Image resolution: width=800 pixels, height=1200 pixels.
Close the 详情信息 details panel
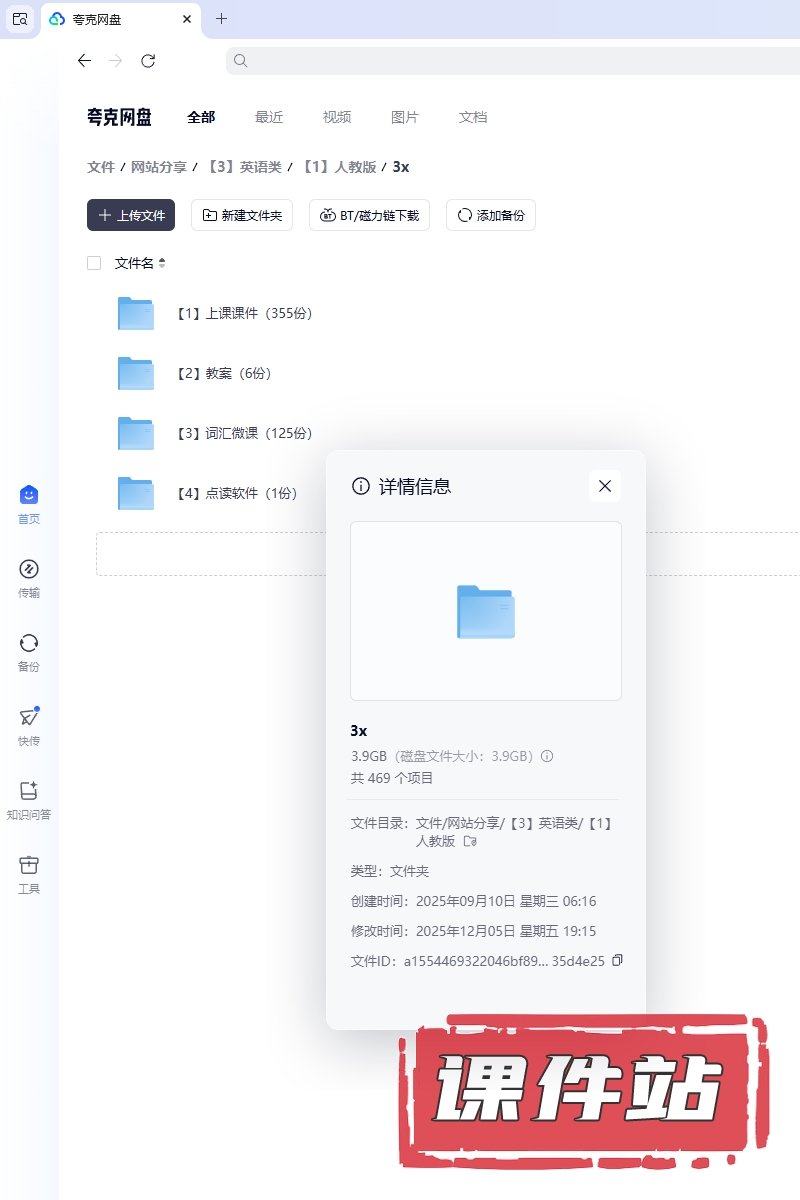pyautogui.click(x=604, y=486)
